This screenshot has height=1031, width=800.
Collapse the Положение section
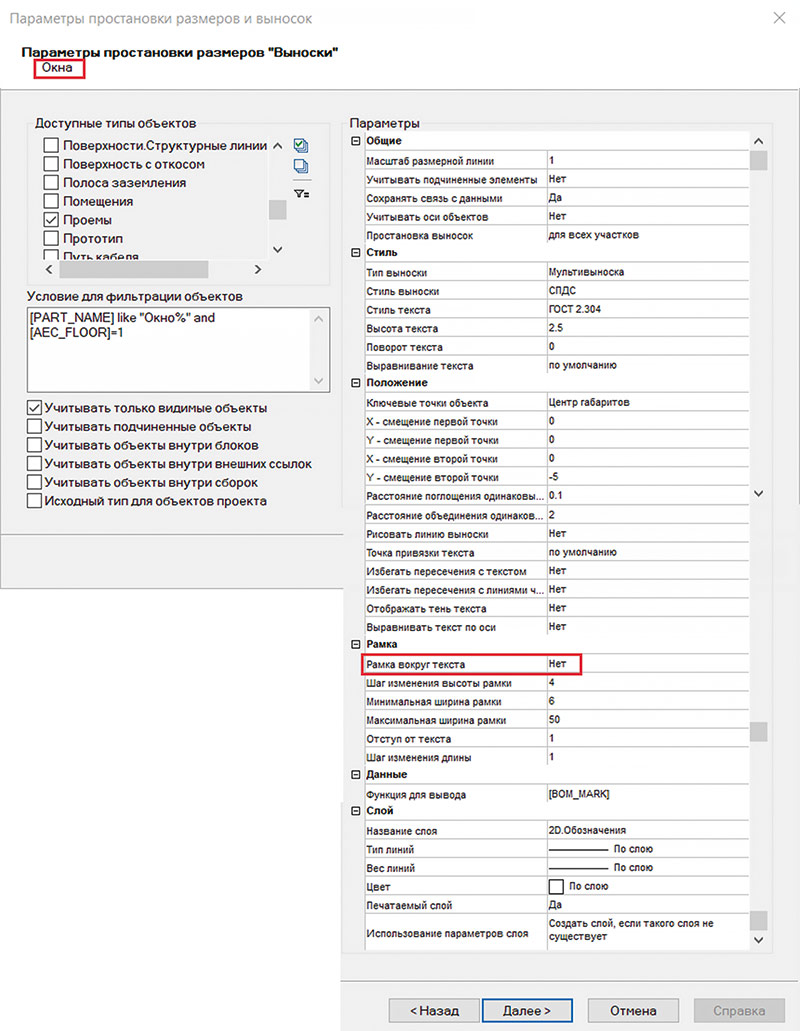[x=355, y=383]
